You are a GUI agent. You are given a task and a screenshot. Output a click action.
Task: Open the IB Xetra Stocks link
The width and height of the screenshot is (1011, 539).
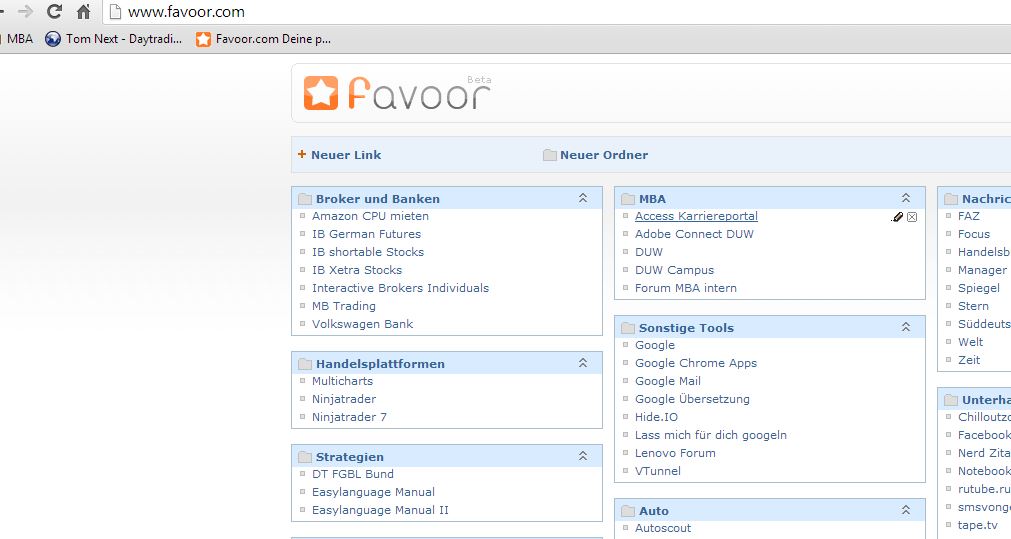(357, 270)
